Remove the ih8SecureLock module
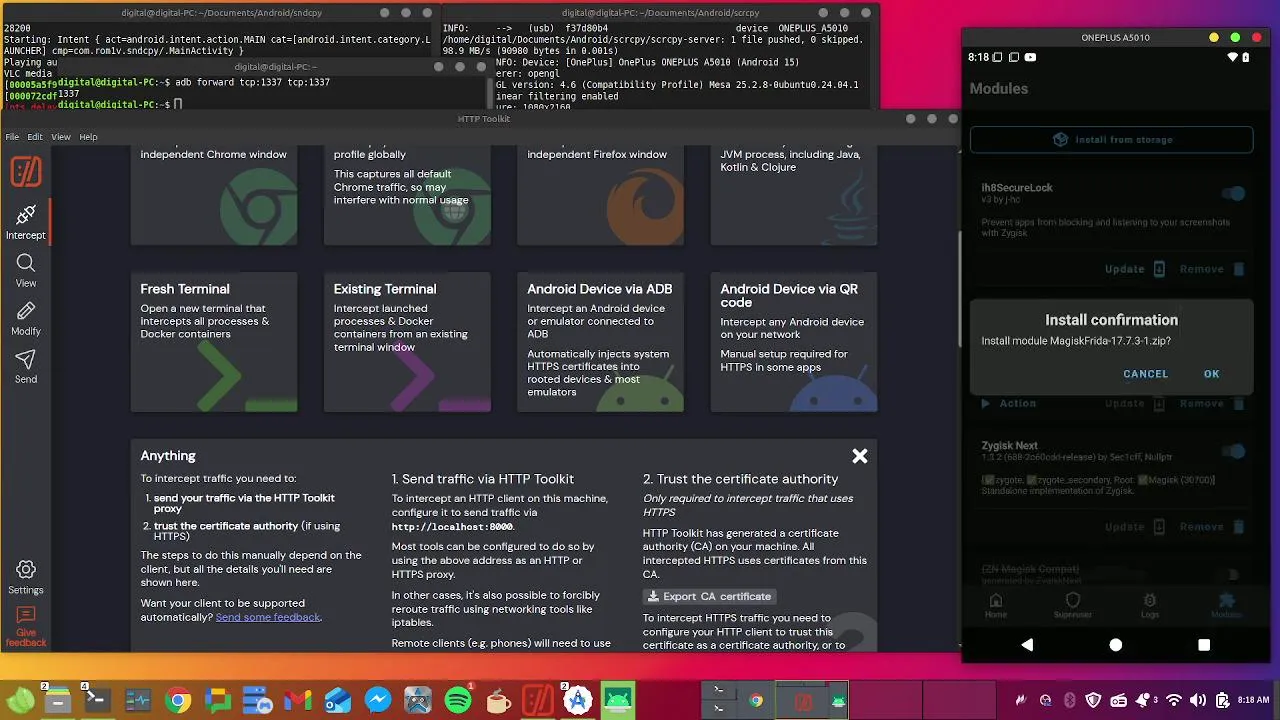 click(1212, 269)
